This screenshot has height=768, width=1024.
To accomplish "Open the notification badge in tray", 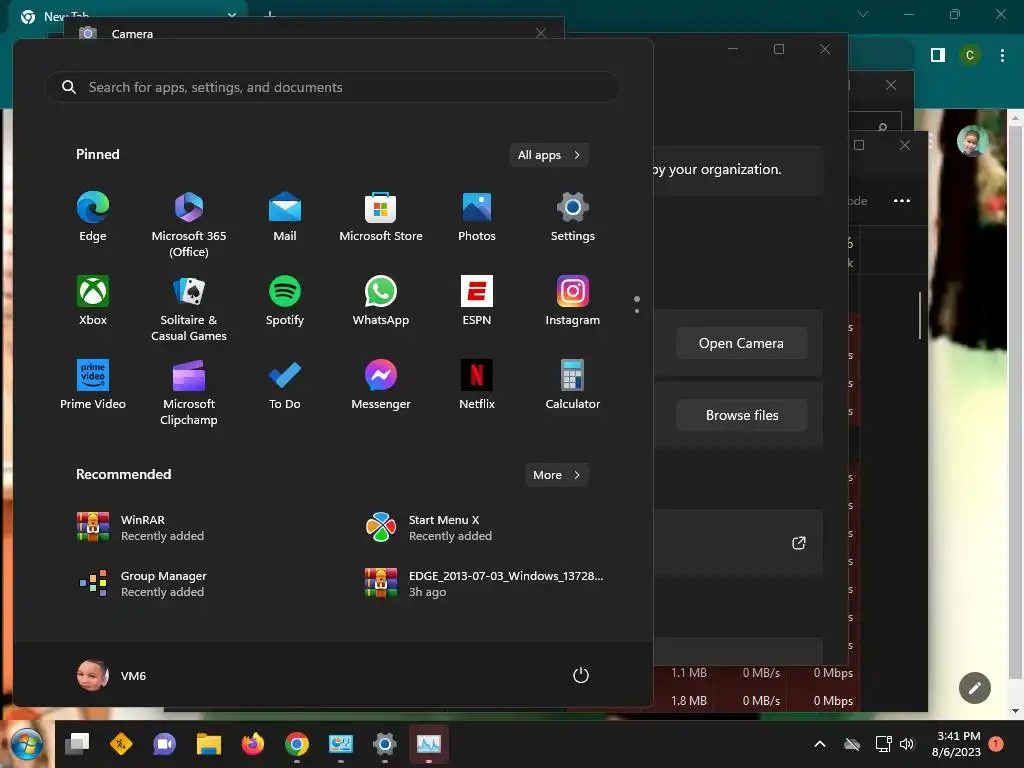I will (996, 744).
